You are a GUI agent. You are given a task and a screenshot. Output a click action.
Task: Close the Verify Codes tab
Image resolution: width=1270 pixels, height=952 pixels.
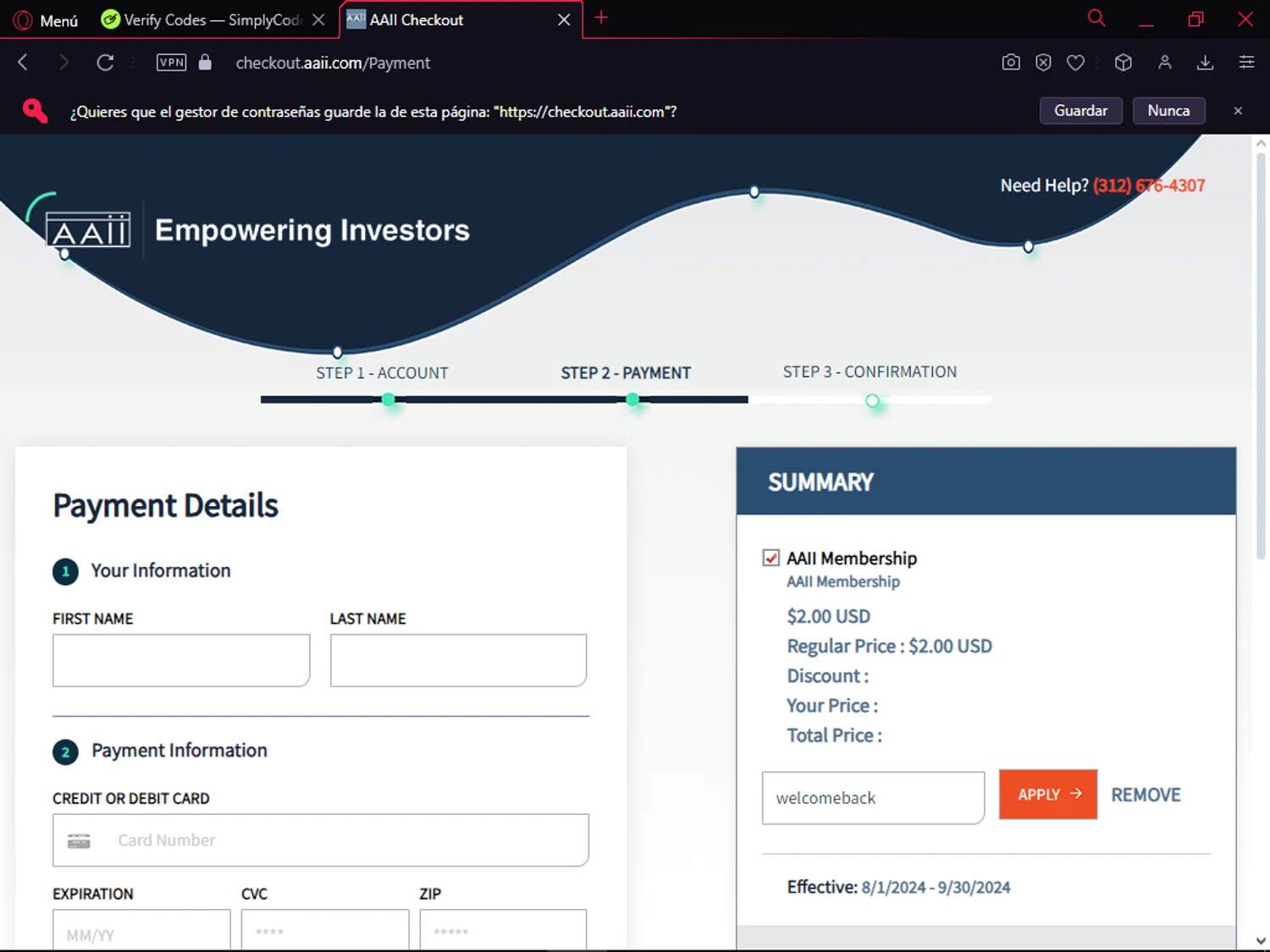coord(318,19)
